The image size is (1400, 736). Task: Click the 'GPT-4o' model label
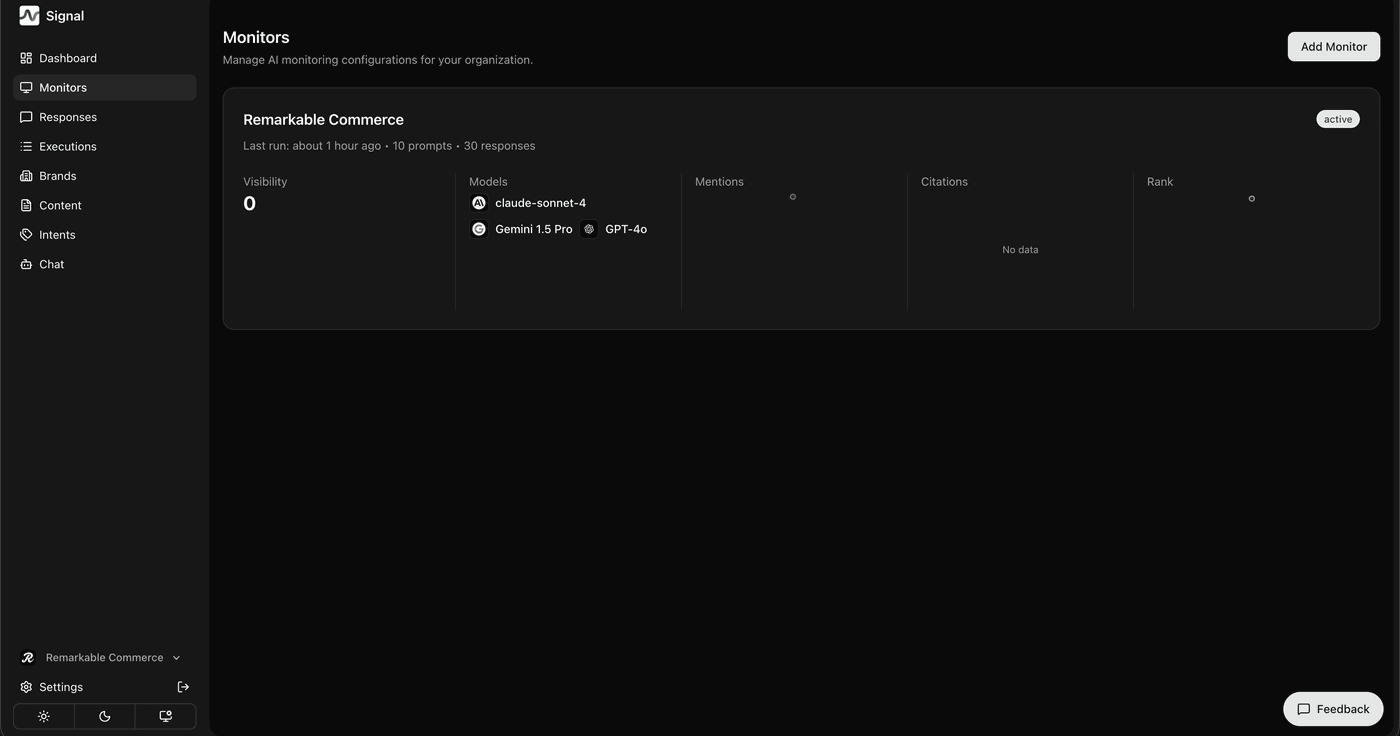(626, 229)
